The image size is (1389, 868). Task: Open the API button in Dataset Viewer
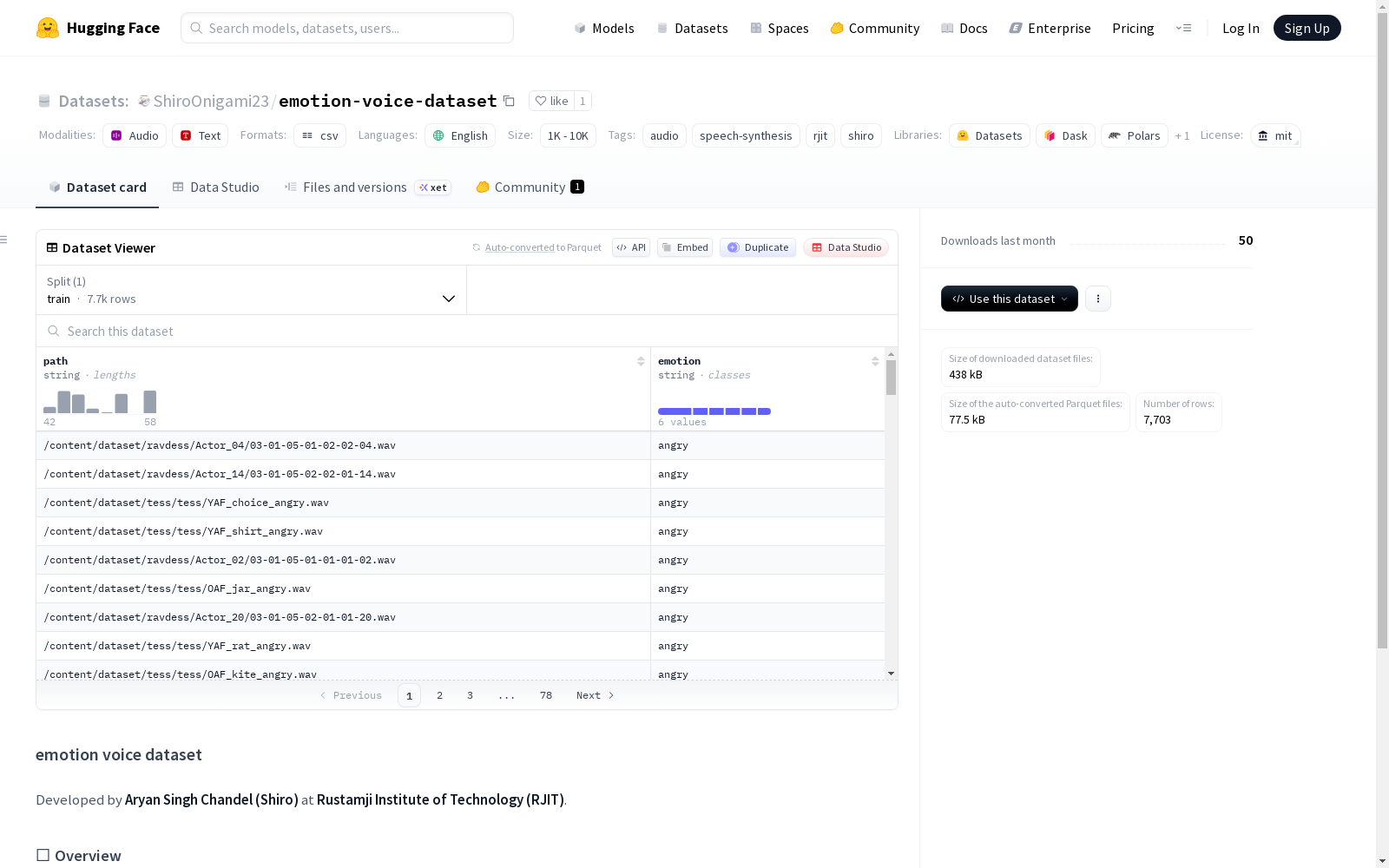coord(631,247)
